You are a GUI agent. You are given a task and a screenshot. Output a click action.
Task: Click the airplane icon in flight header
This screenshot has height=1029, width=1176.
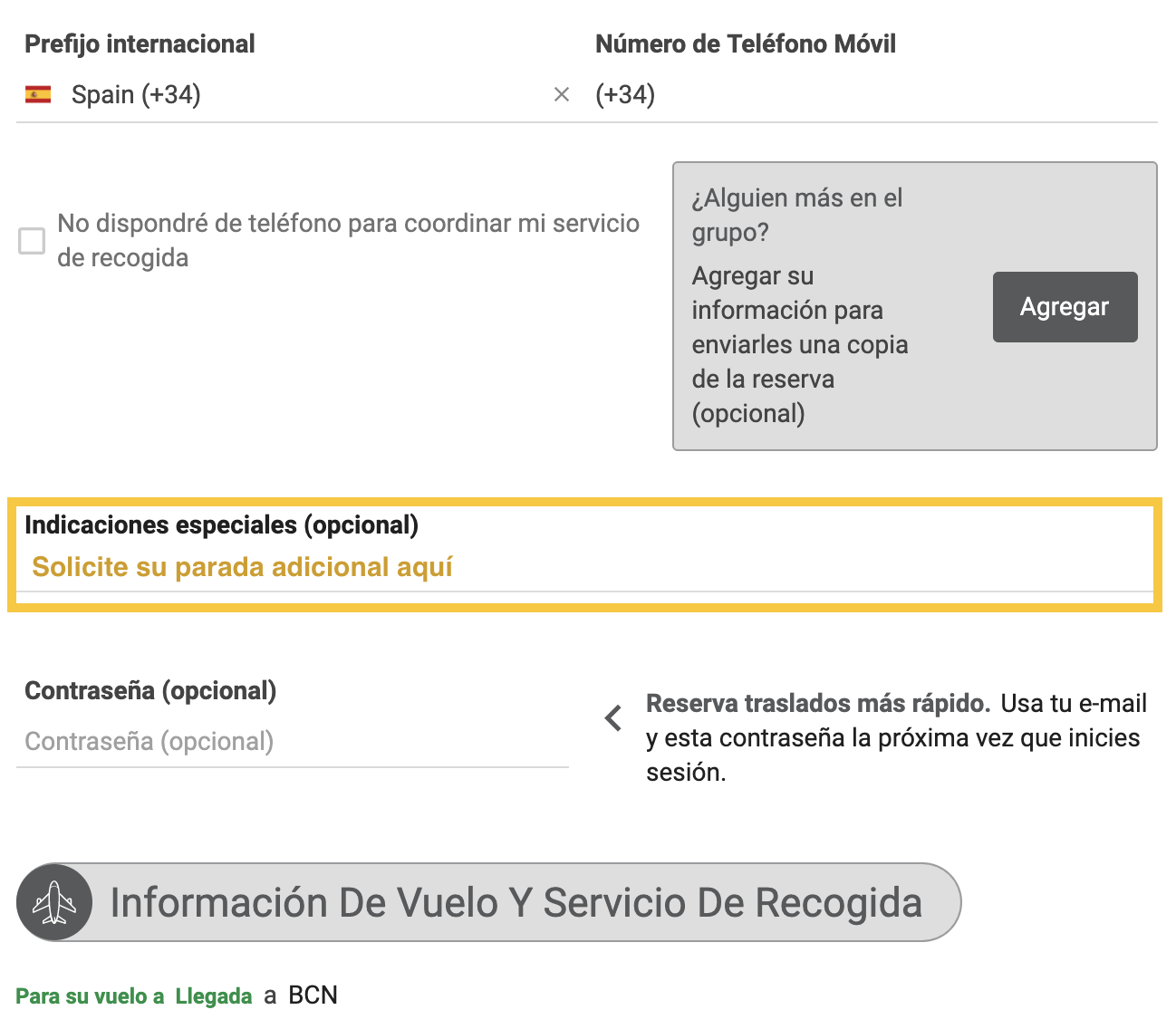point(54,902)
